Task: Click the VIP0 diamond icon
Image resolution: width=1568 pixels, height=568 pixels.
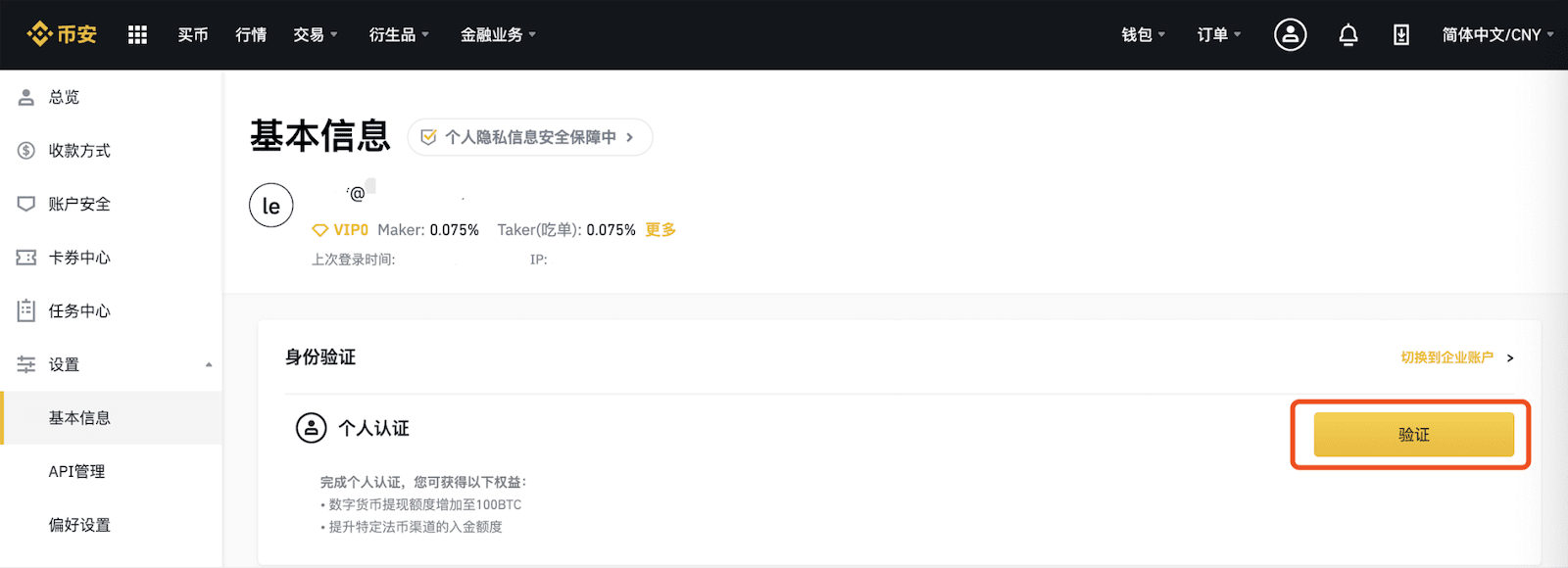Action: [319, 230]
